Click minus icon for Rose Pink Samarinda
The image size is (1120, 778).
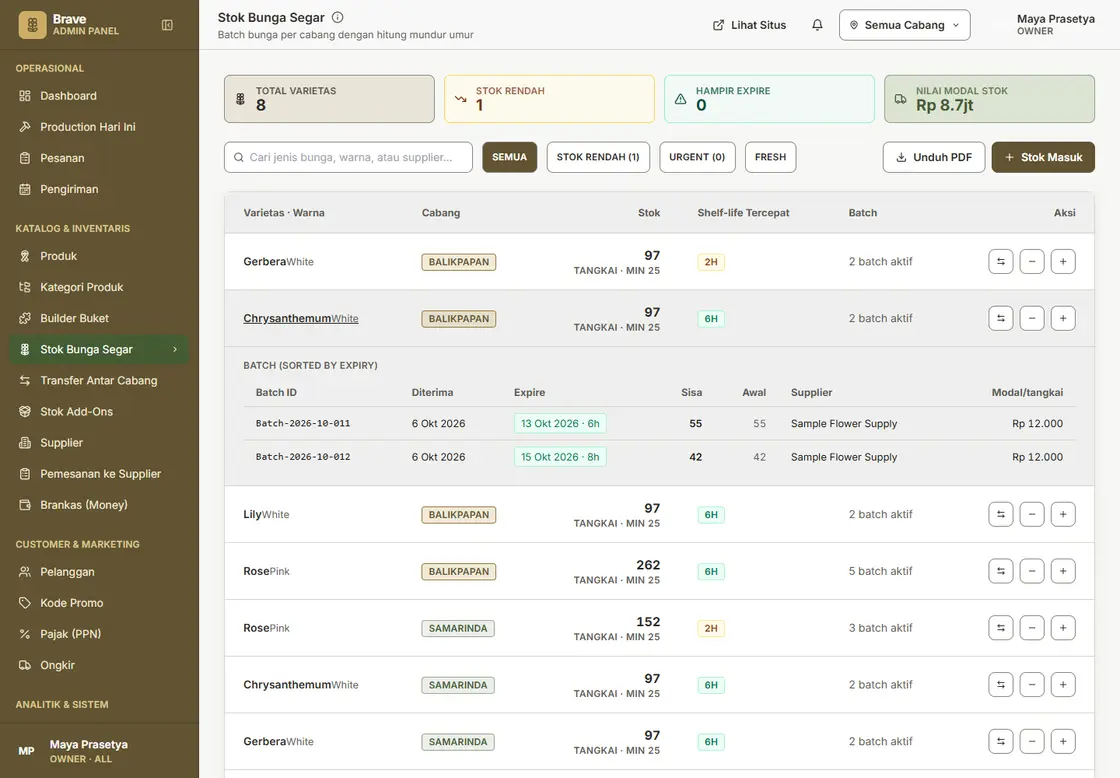click(x=1032, y=628)
